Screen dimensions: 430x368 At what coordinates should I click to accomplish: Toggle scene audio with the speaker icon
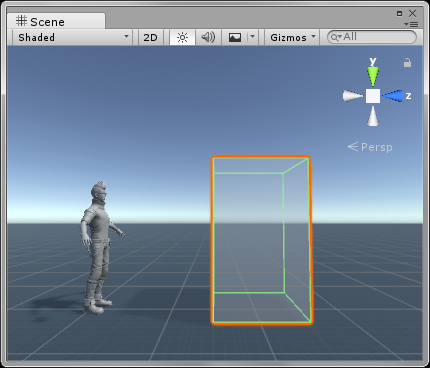[208, 37]
